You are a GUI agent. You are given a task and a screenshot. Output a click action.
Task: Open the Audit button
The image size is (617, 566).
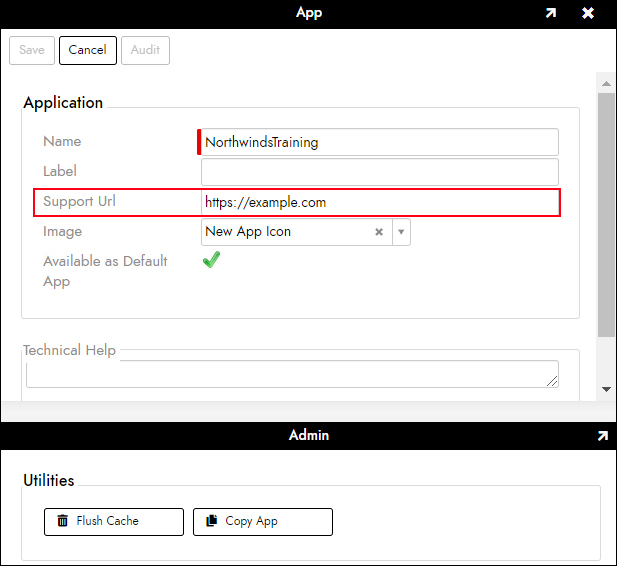pyautogui.click(x=145, y=50)
